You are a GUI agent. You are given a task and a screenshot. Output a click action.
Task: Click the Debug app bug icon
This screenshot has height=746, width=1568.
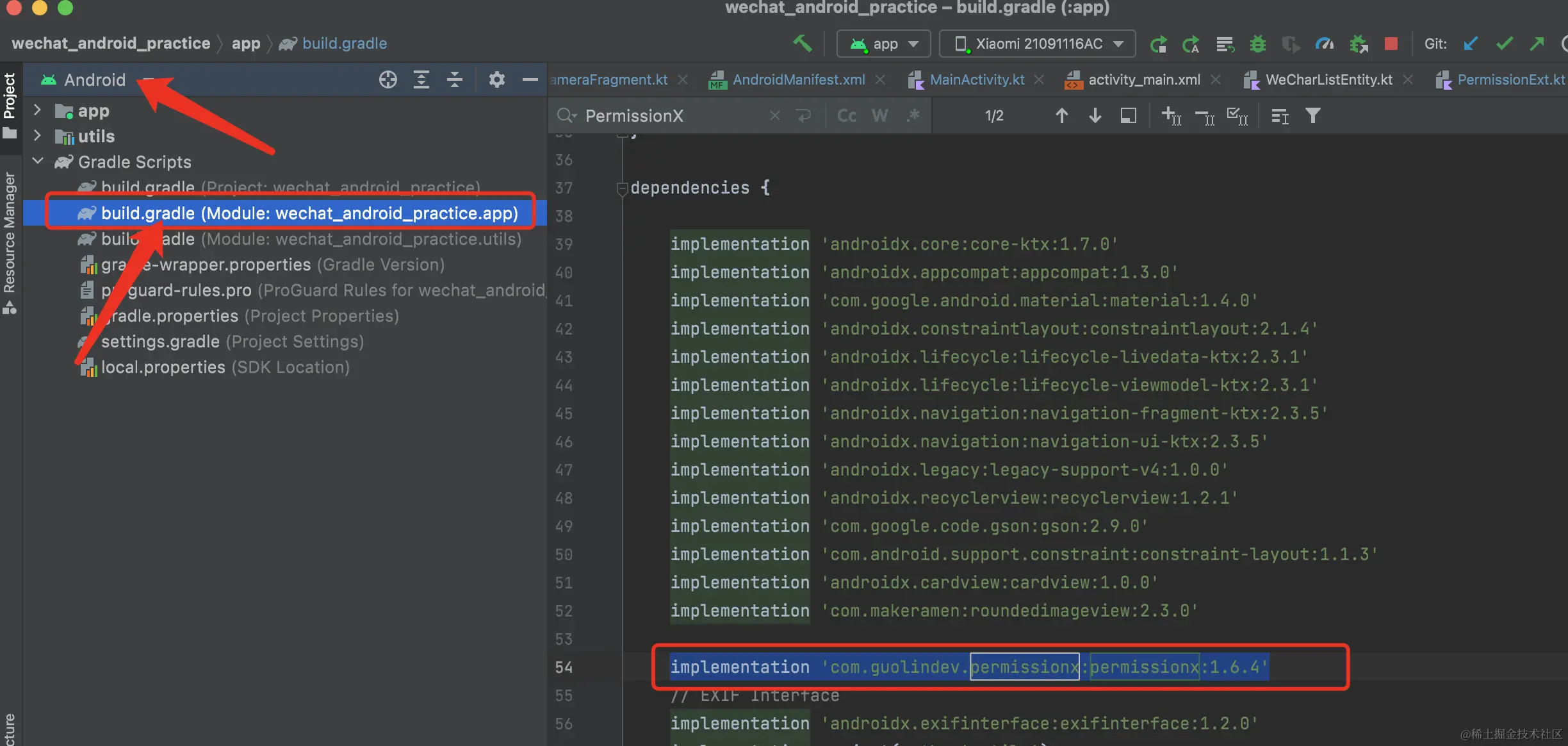tap(1258, 44)
